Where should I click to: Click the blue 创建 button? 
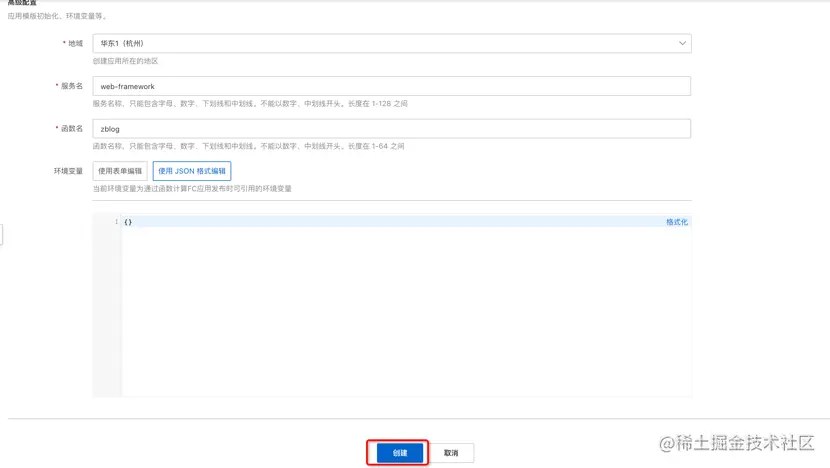pyautogui.click(x=400, y=453)
